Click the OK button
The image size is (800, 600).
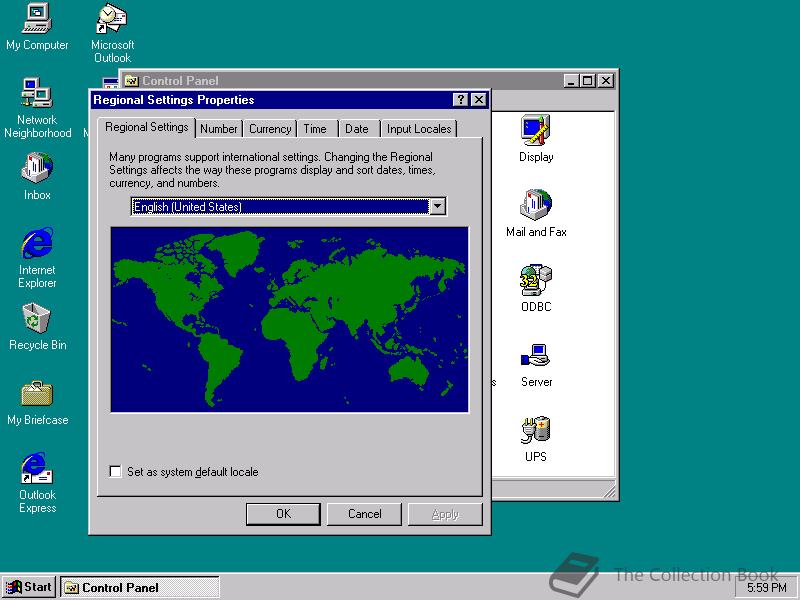pyautogui.click(x=283, y=514)
